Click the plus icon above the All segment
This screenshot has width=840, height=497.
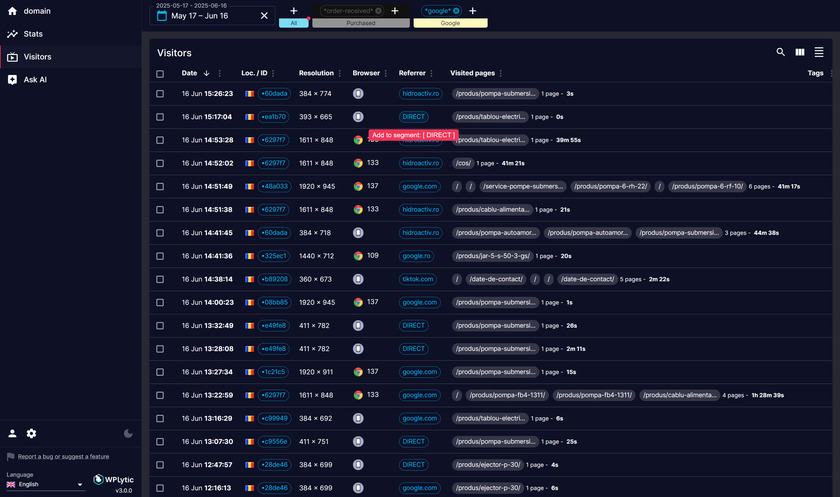click(x=293, y=10)
